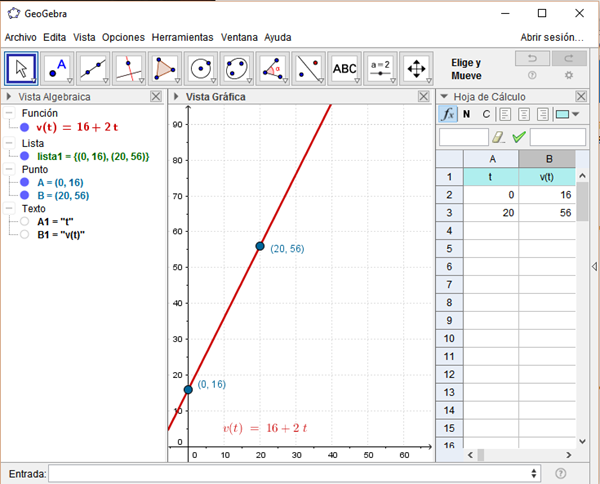Select the Line through two points tool
This screenshot has height=484, width=600.
[x=93, y=67]
